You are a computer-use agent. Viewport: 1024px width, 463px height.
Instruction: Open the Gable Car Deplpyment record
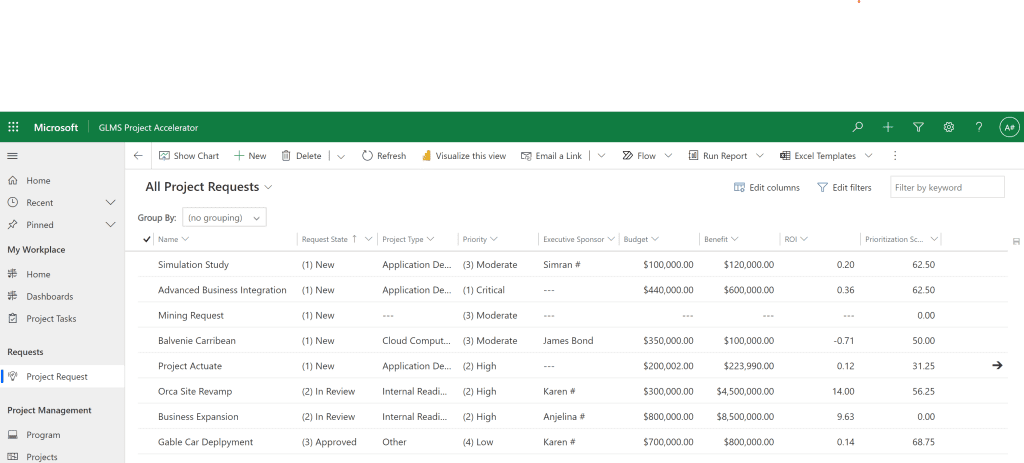(x=205, y=442)
